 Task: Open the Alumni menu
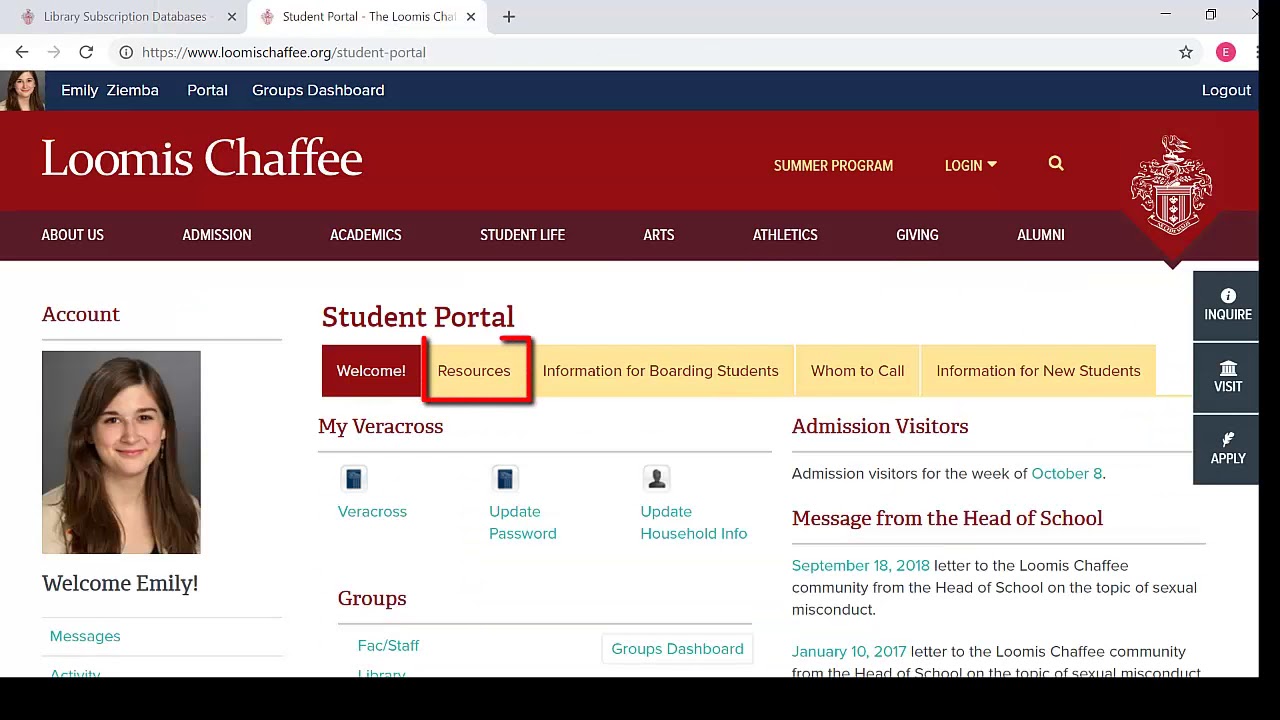[x=1041, y=235]
